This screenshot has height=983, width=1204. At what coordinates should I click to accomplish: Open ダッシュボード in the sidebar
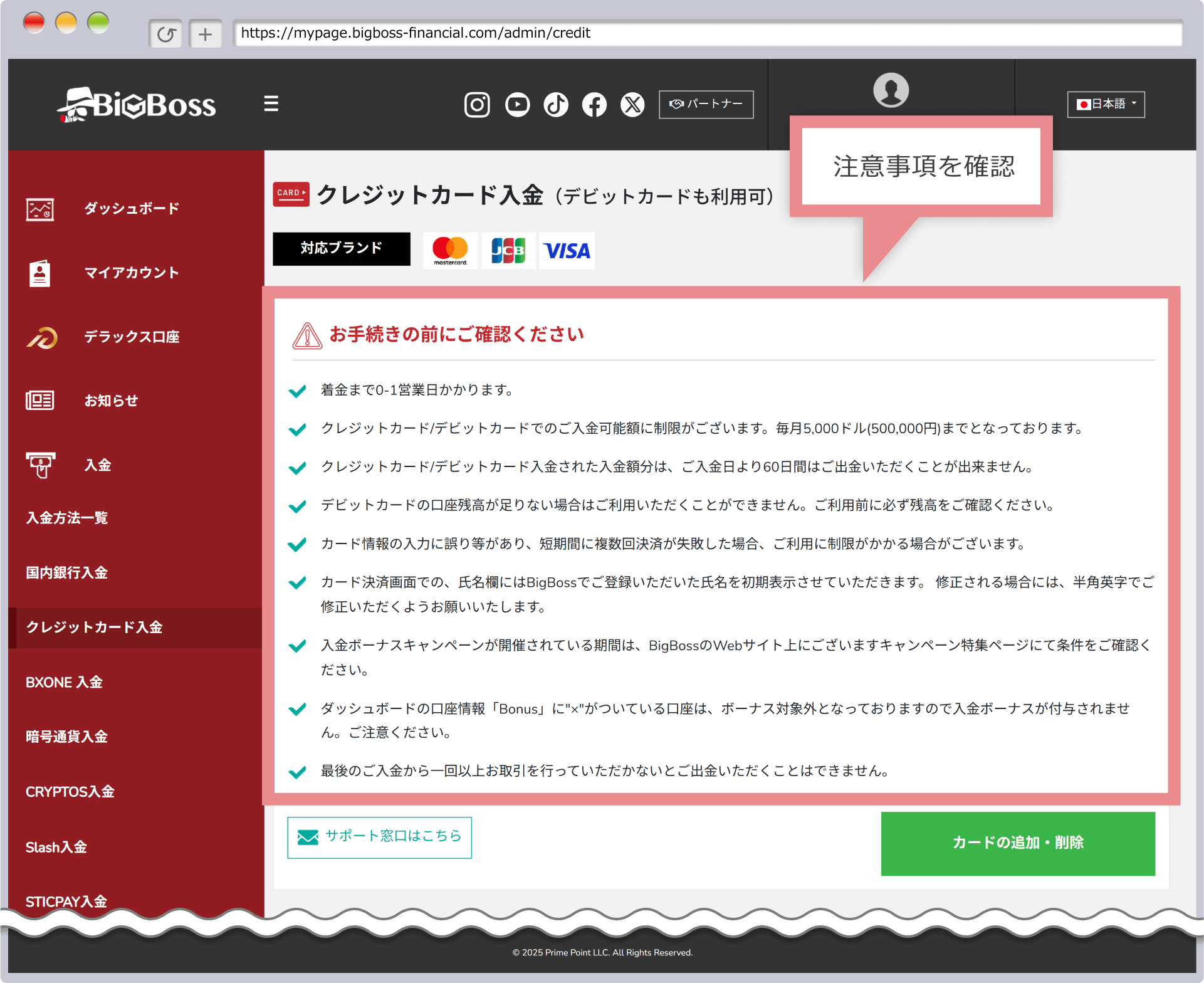click(132, 209)
